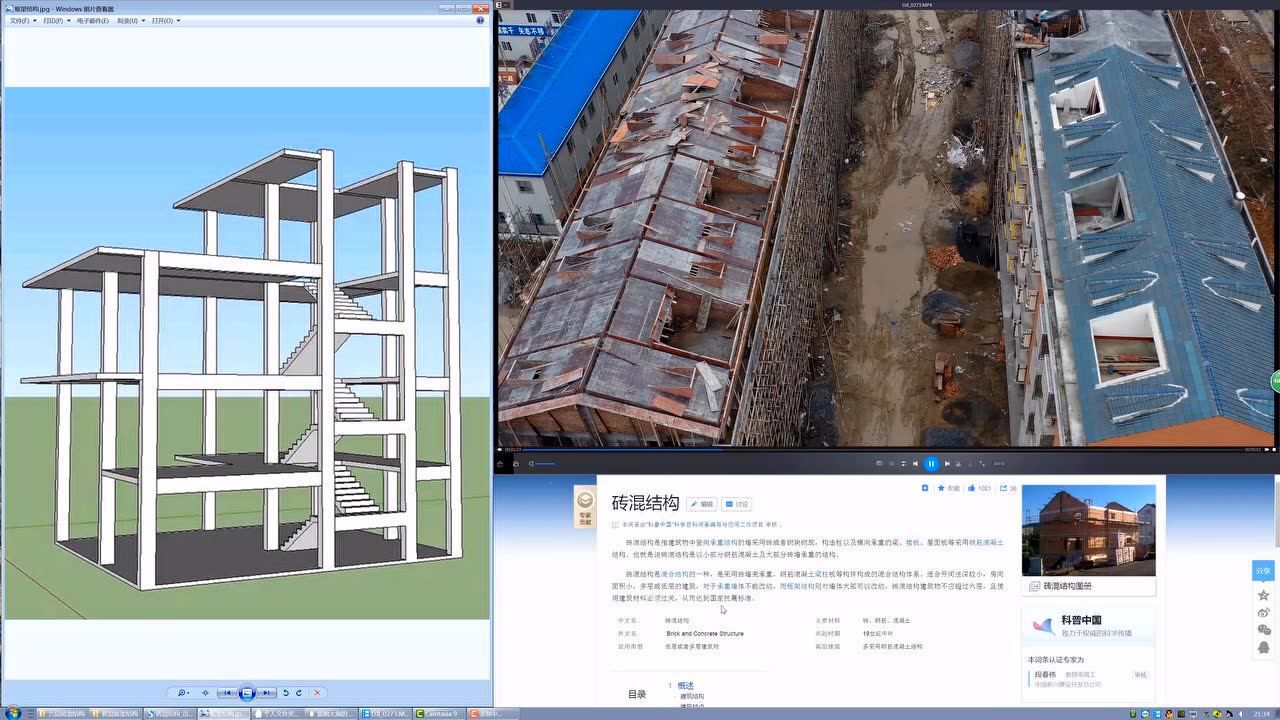This screenshot has width=1280, height=720.
Task: Click the actual size fit icon
Action: 206,692
